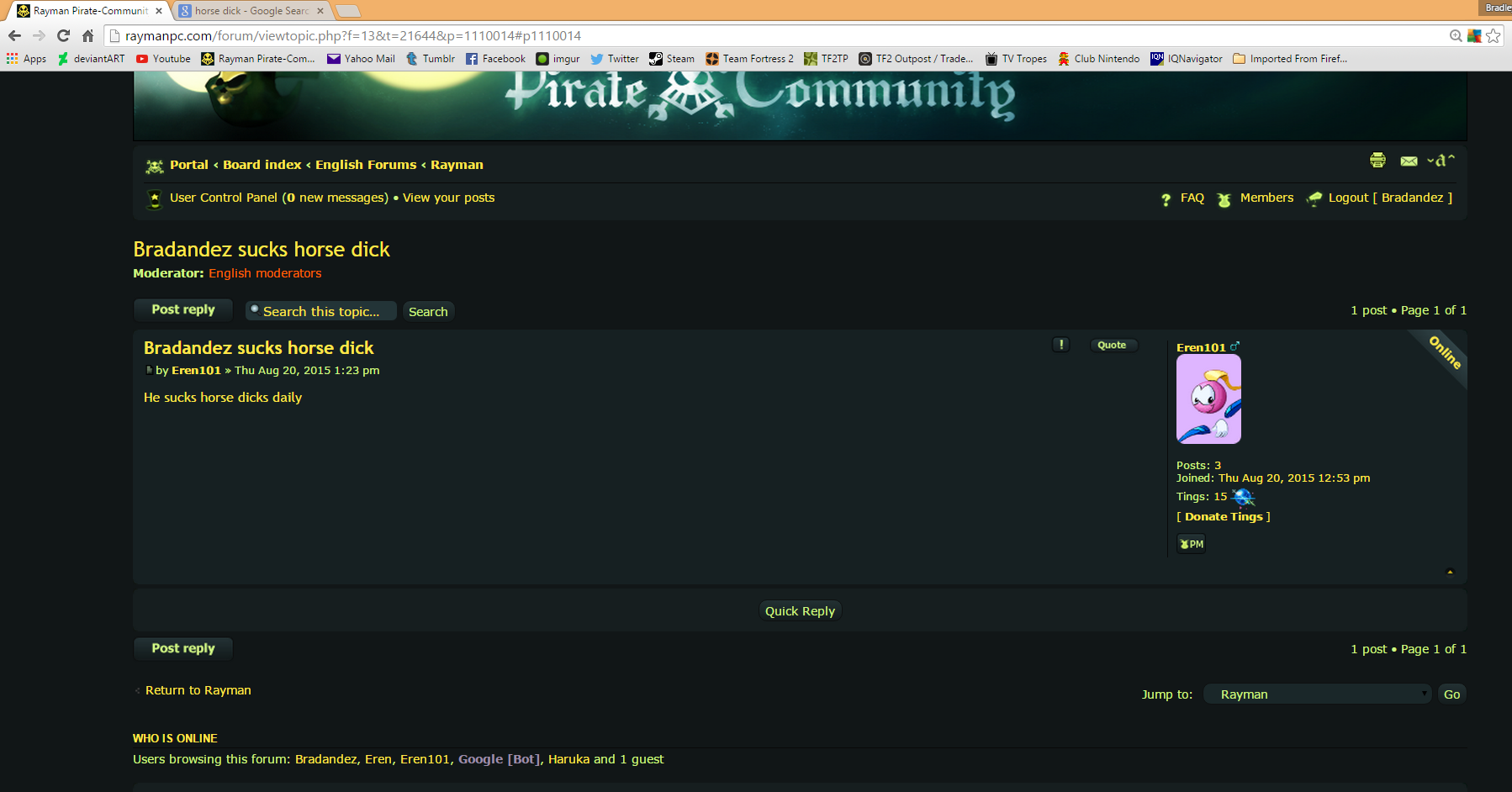
Task: Click the print view printer icon
Action: coord(1377,160)
